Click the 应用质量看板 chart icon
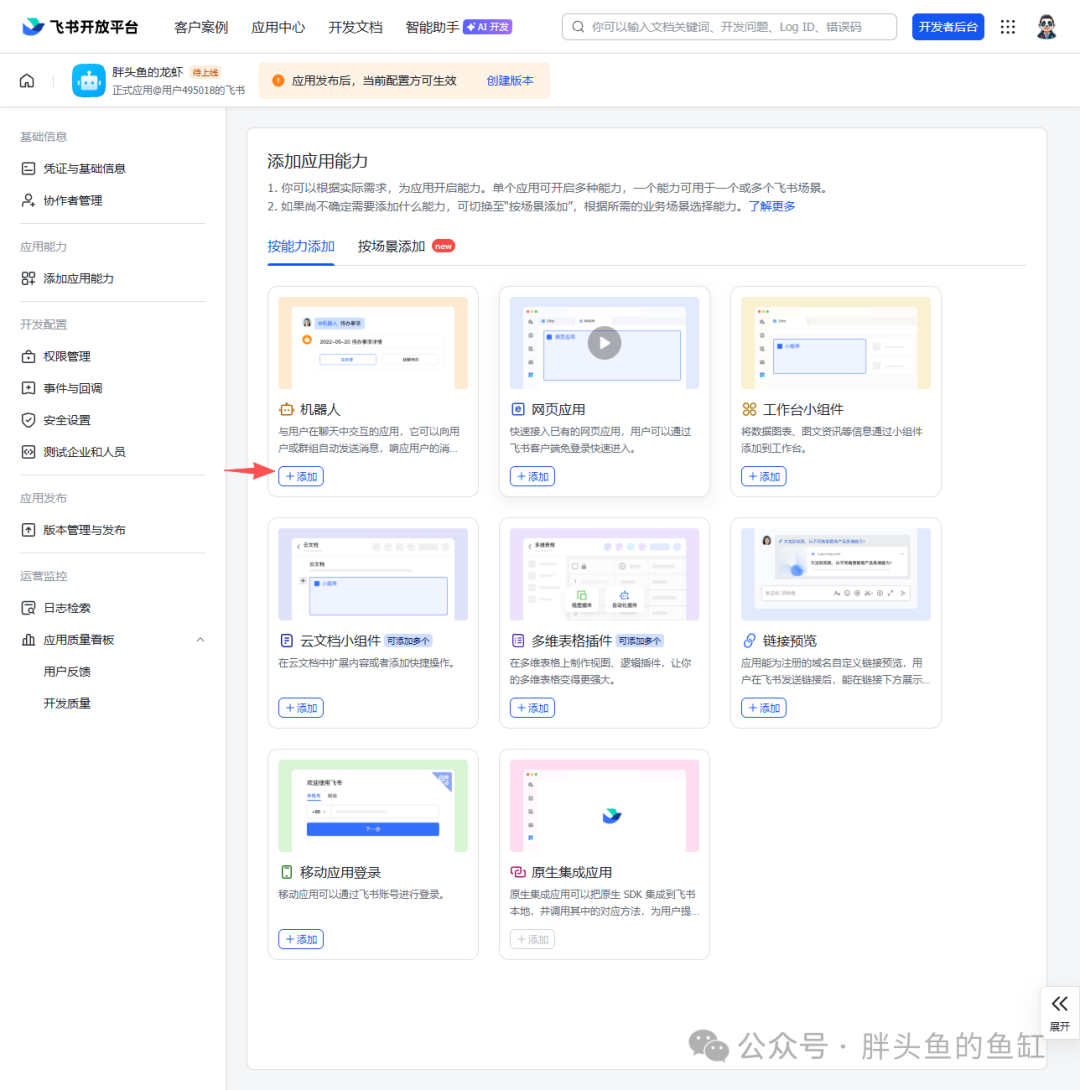1080x1090 pixels. [28, 640]
